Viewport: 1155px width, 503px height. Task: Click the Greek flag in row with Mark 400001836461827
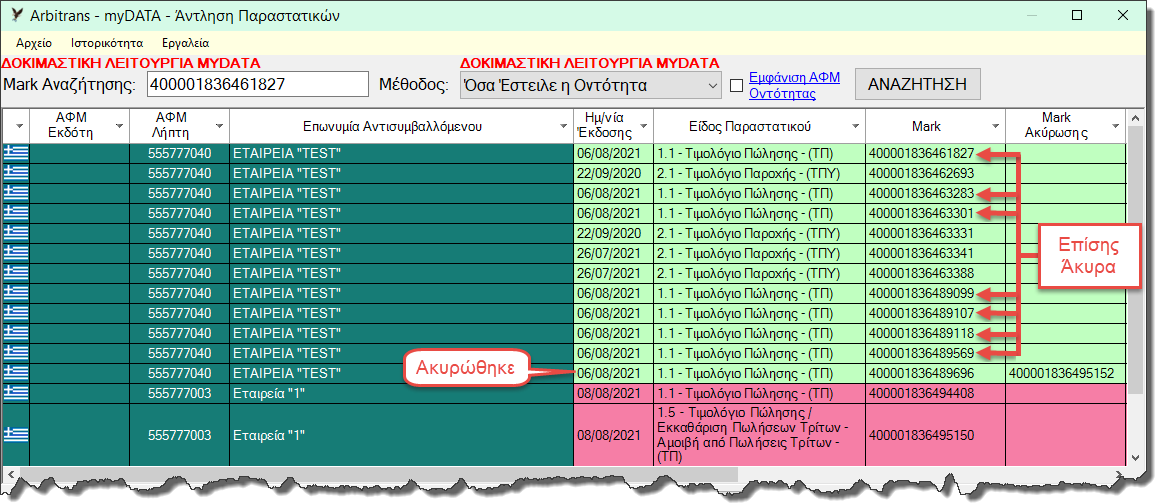(15, 153)
